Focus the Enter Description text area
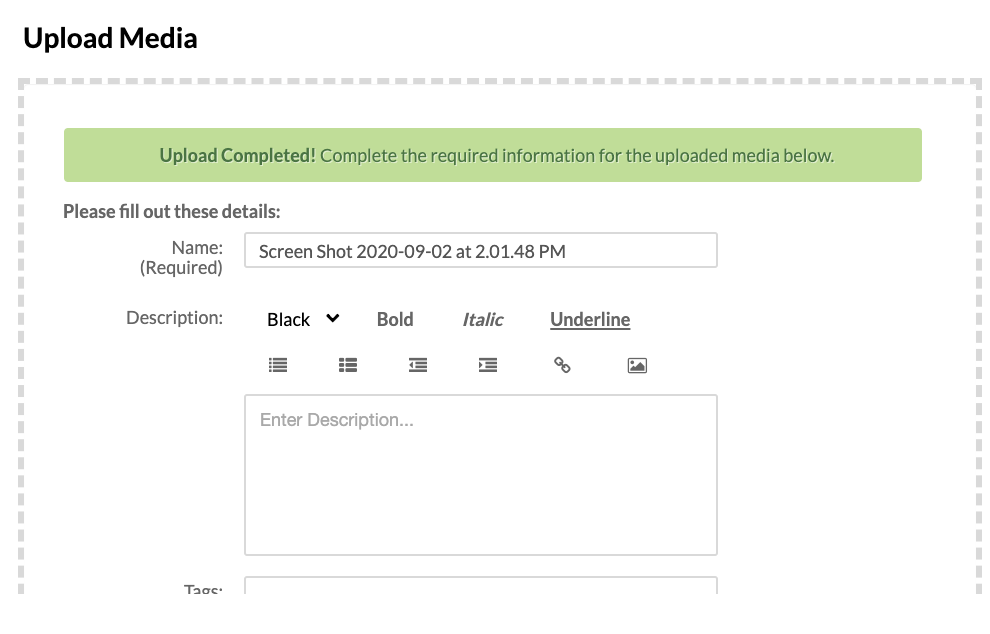 [481, 475]
